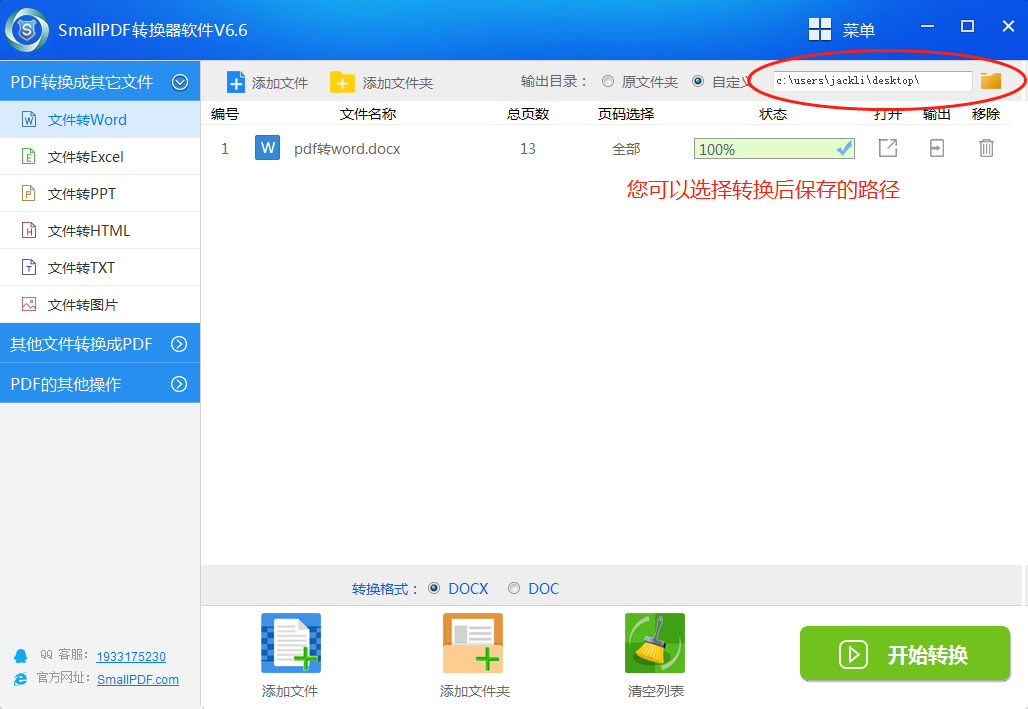This screenshot has width=1028, height=709.
Task: Select 文件转Word in sidebar
Action: (x=100, y=119)
